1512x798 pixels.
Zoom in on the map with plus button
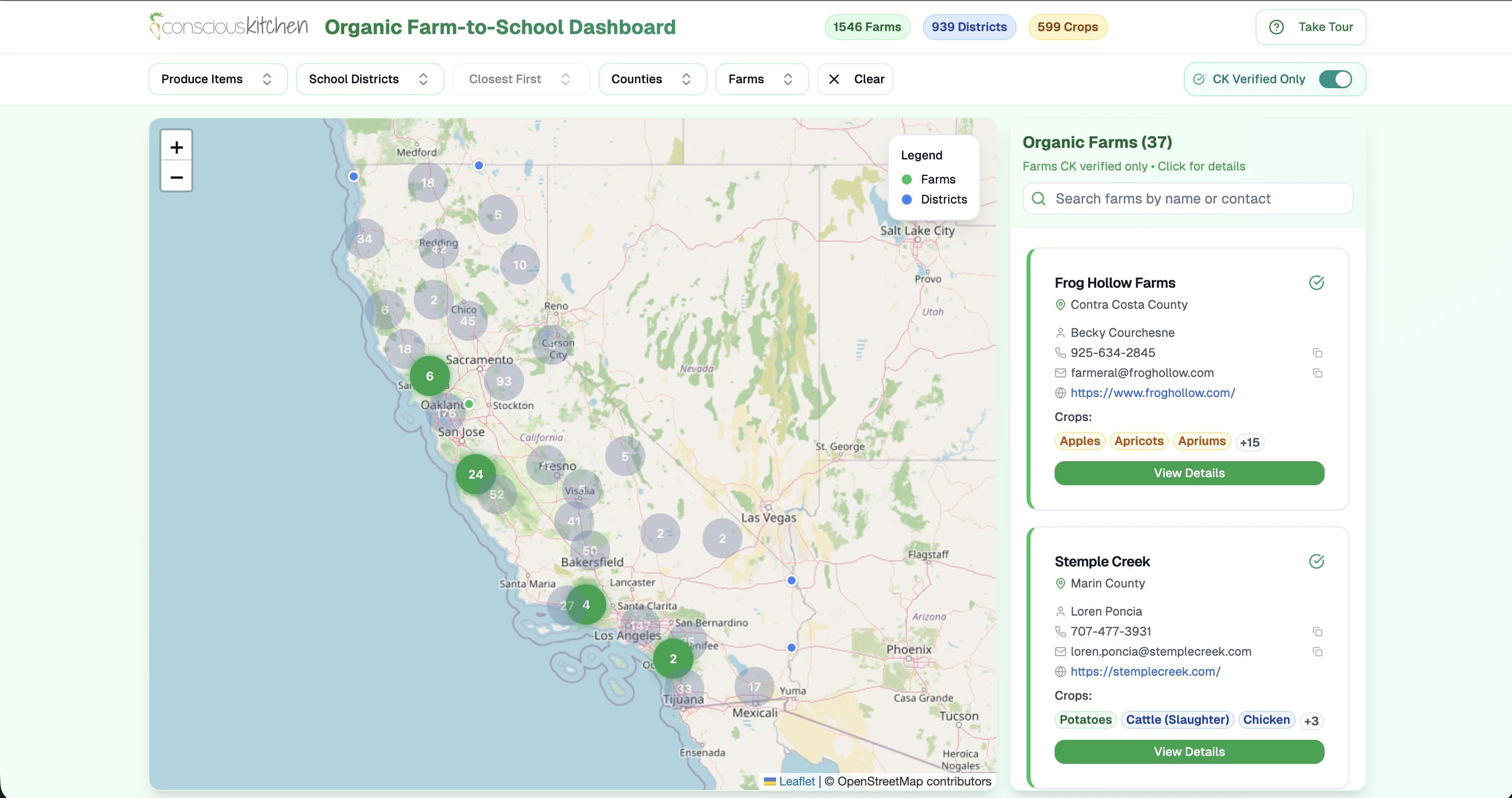tap(176, 146)
